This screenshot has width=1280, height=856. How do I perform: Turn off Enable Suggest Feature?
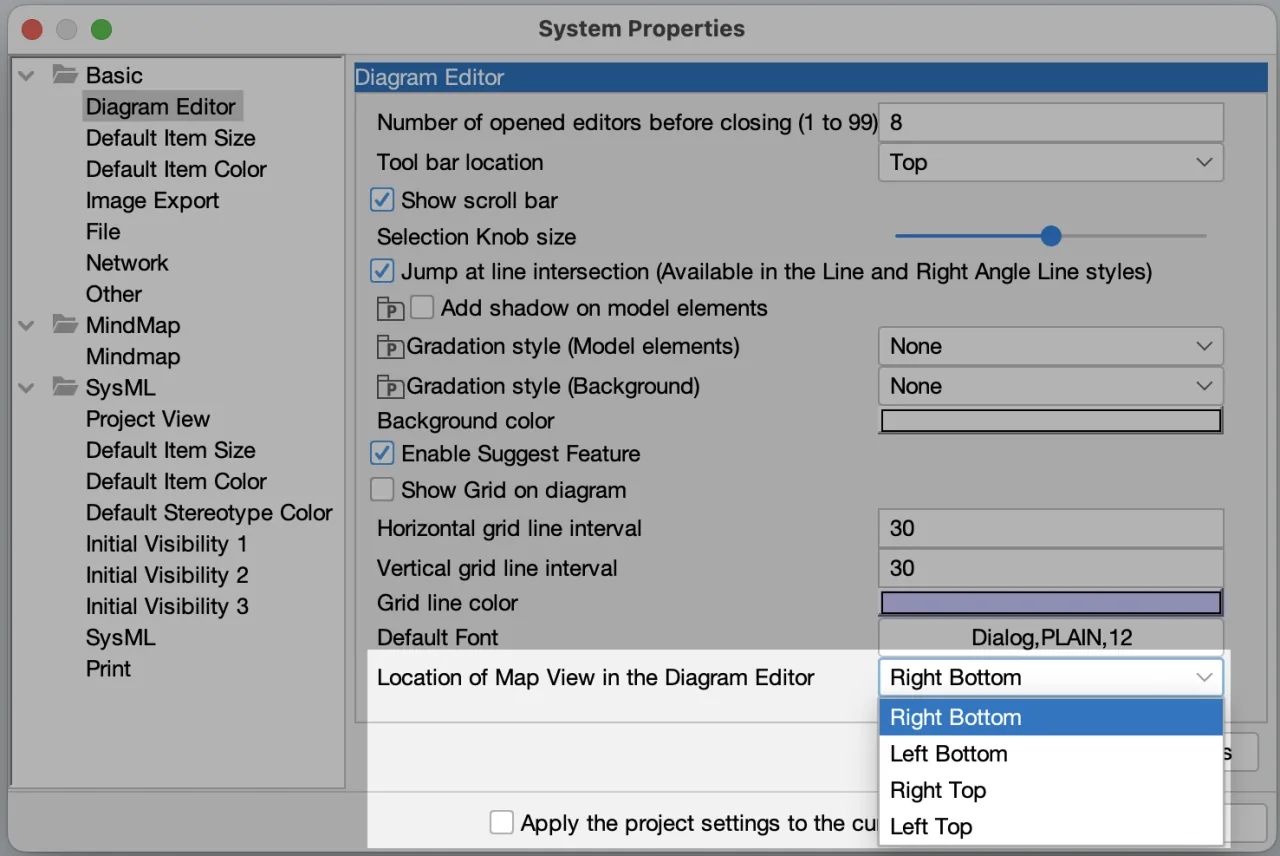pyautogui.click(x=382, y=454)
